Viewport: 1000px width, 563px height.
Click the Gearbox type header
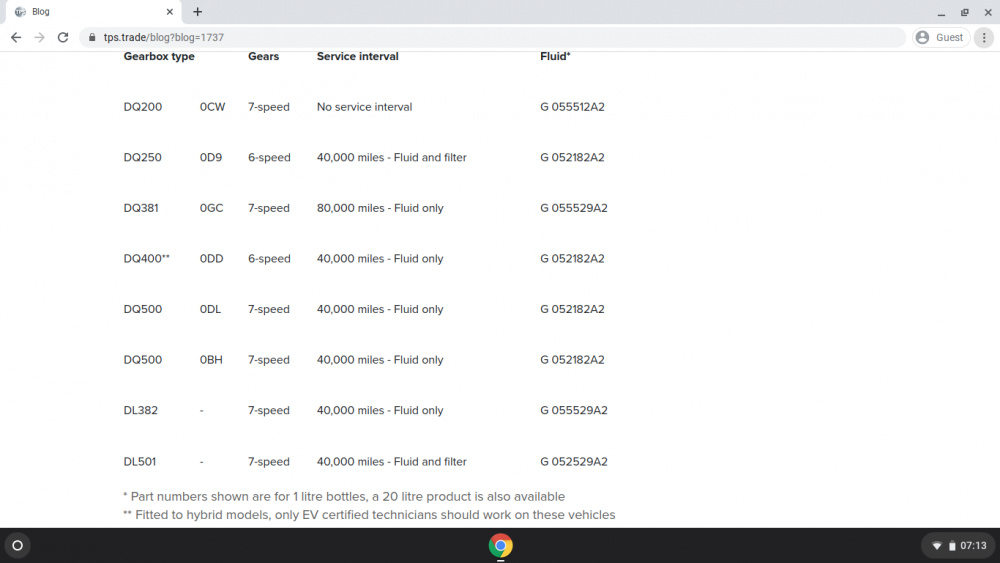tap(159, 56)
